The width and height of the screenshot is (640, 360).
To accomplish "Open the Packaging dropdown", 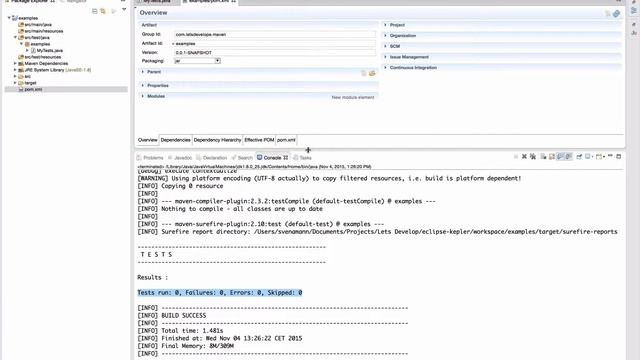I will [x=218, y=61].
